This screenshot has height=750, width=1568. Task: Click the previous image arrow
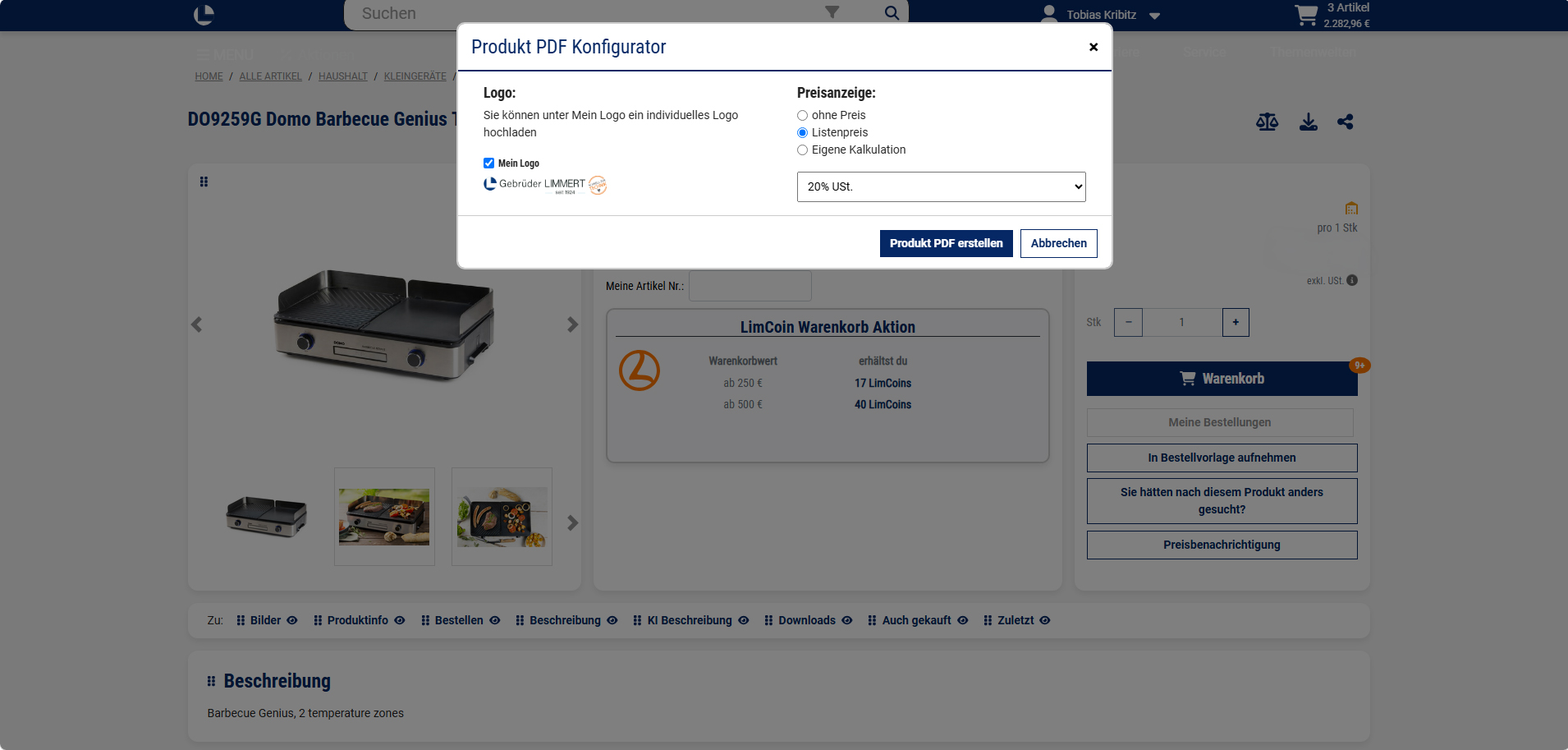[x=196, y=324]
